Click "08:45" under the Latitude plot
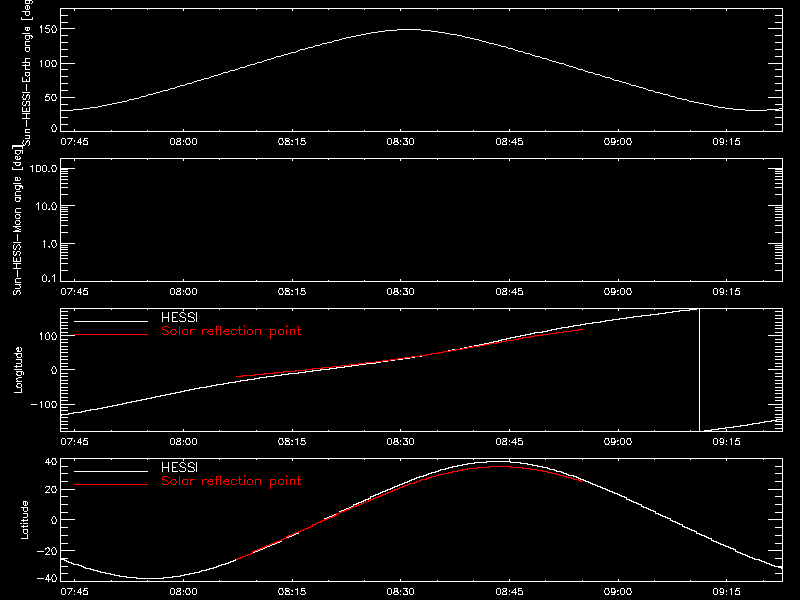 (509, 591)
